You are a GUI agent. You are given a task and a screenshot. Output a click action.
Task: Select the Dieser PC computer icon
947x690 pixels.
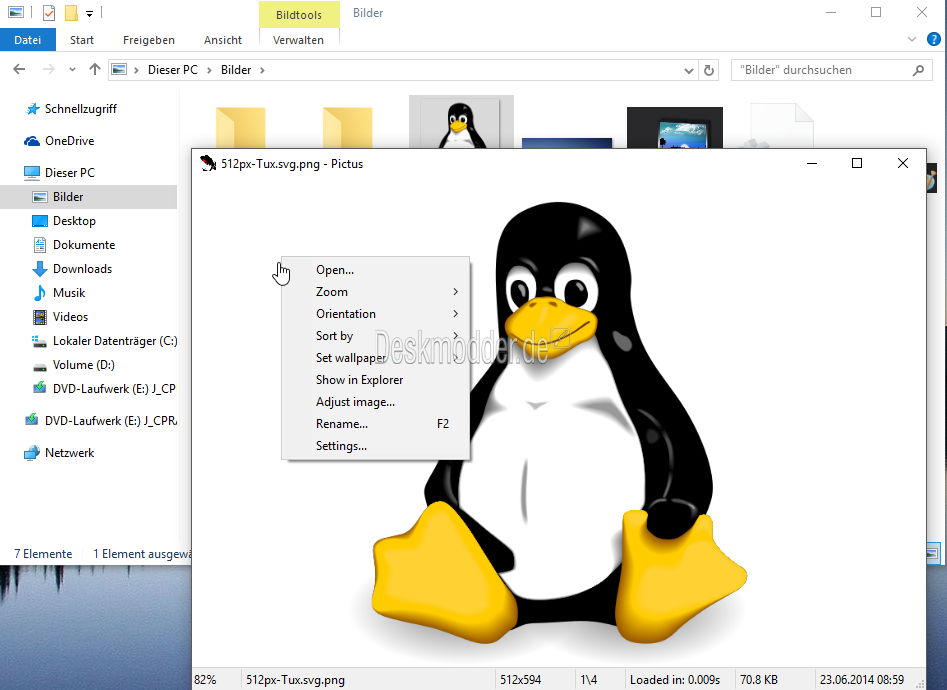32,173
